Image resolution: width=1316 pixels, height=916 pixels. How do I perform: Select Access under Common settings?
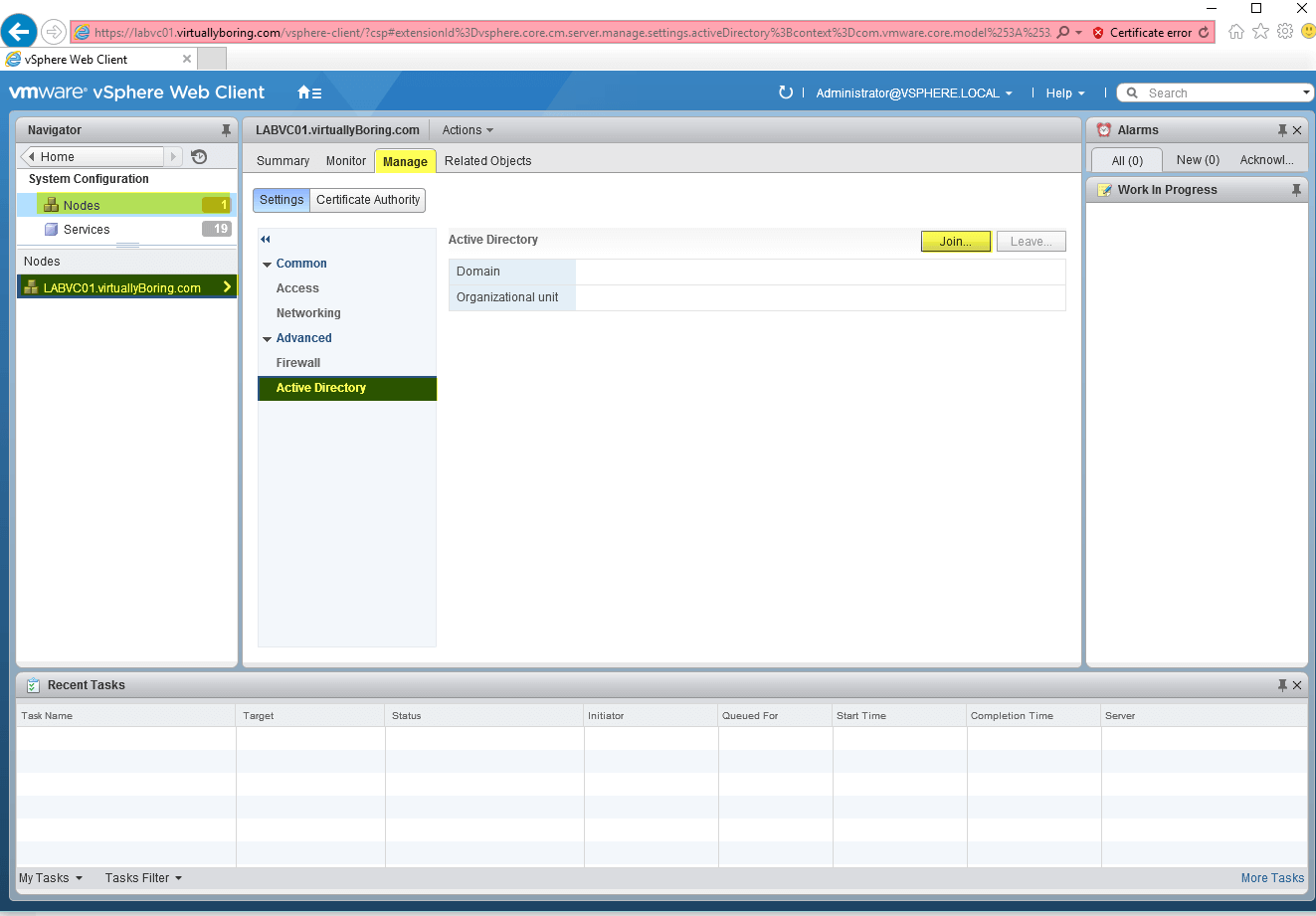coord(297,288)
